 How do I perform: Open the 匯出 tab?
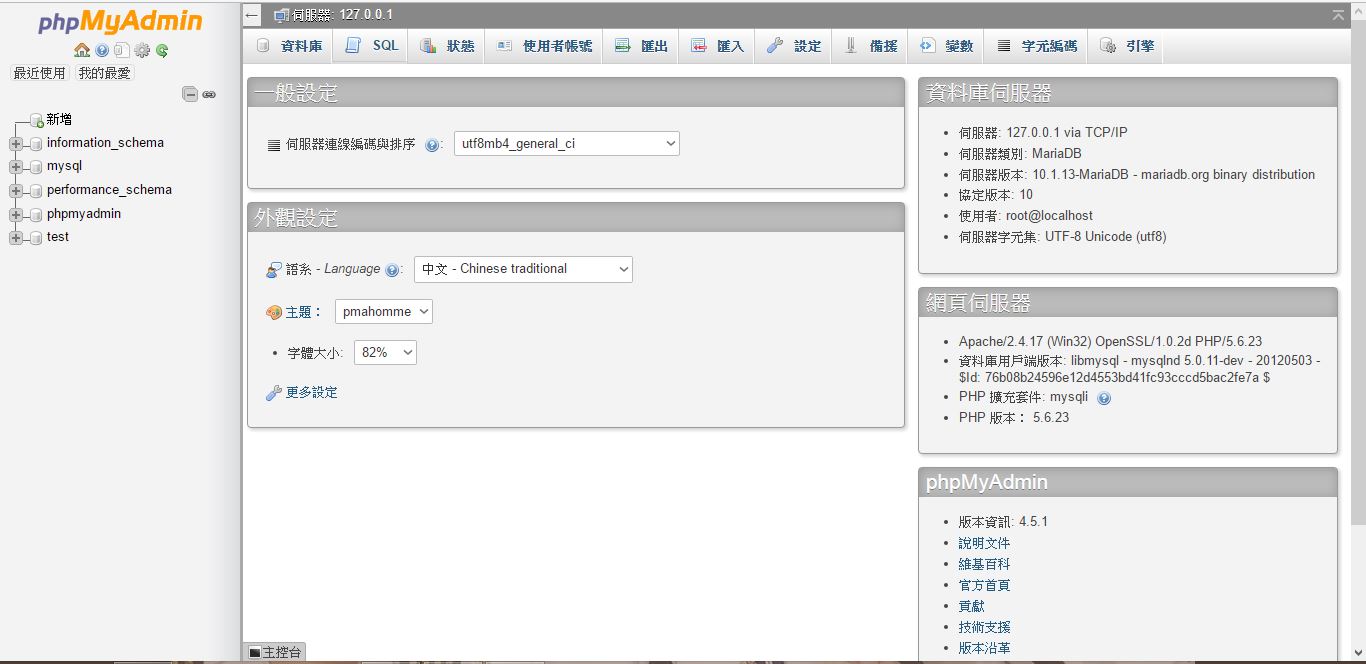[641, 46]
